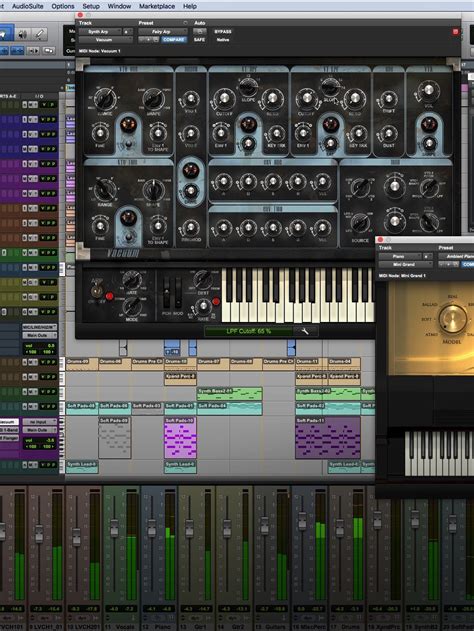Click next preset plus button
The height and width of the screenshot is (631, 474).
point(148,39)
